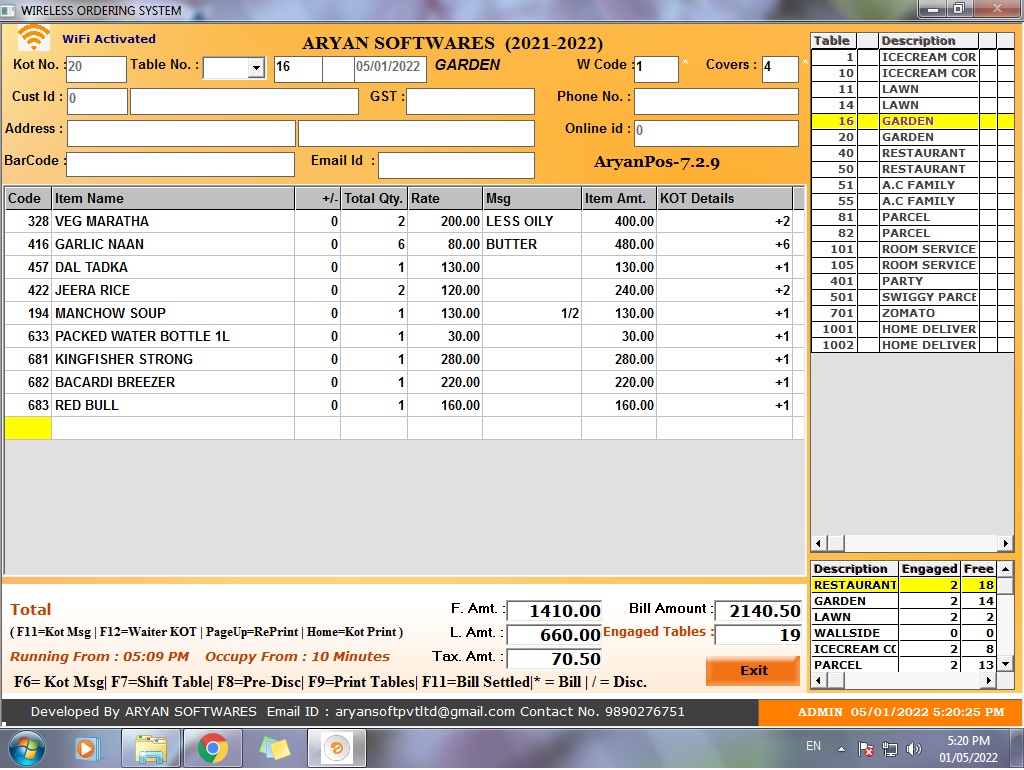Image resolution: width=1024 pixels, height=770 pixels.
Task: Click the KOT Details column header
Action: [724, 199]
